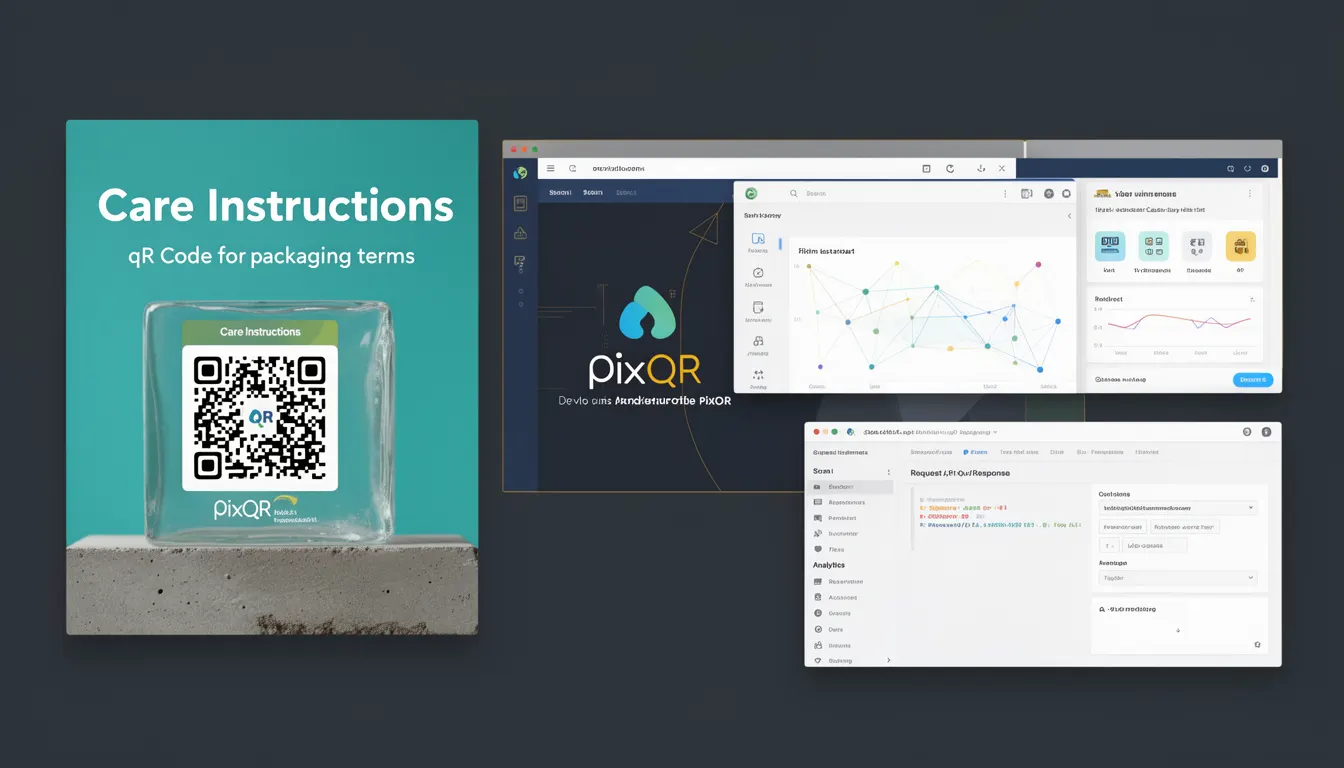
Task: Click the dark round avatar icon in the dashboard header
Action: point(1049,194)
